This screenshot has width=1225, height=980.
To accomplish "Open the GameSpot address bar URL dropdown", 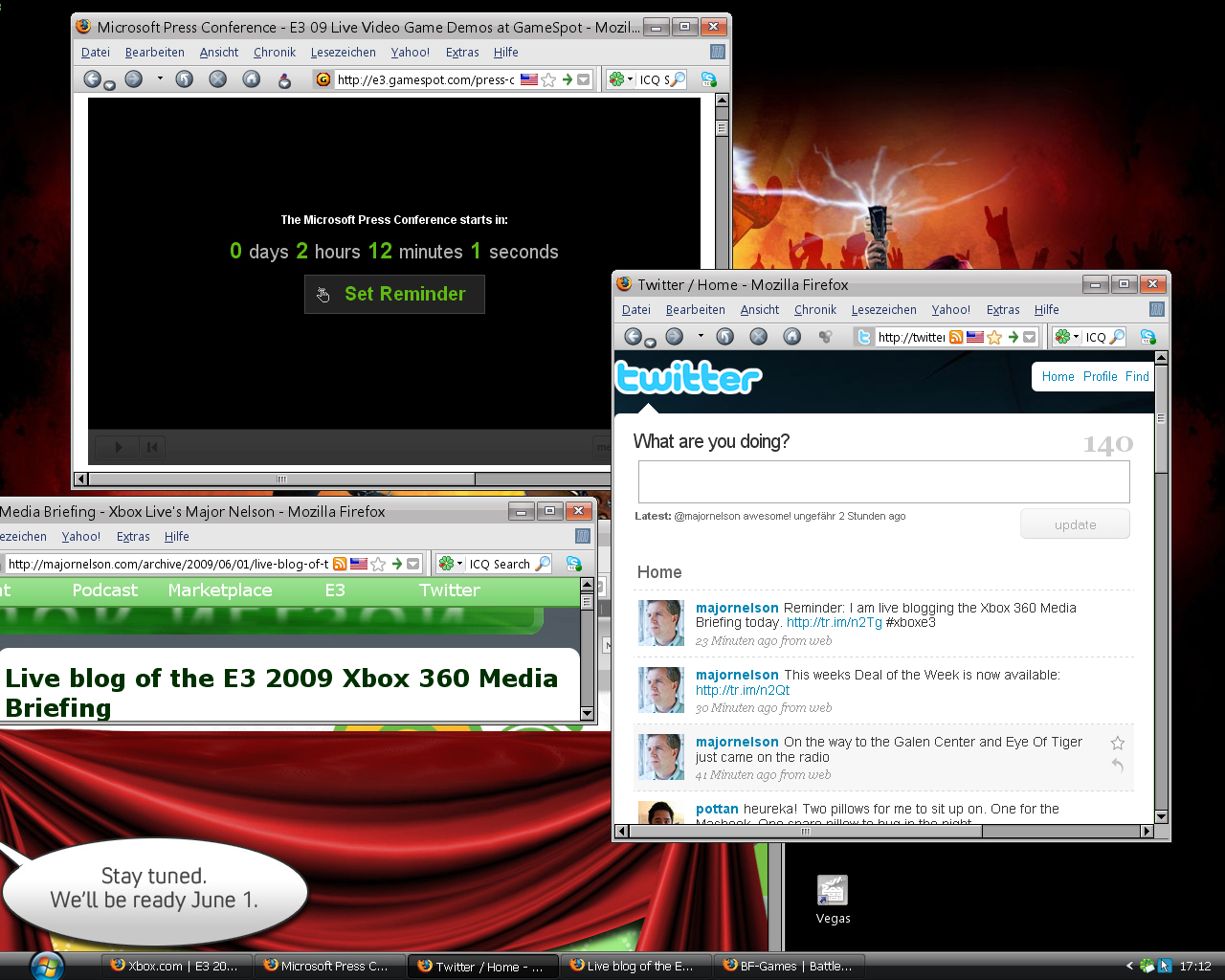I will click(584, 79).
